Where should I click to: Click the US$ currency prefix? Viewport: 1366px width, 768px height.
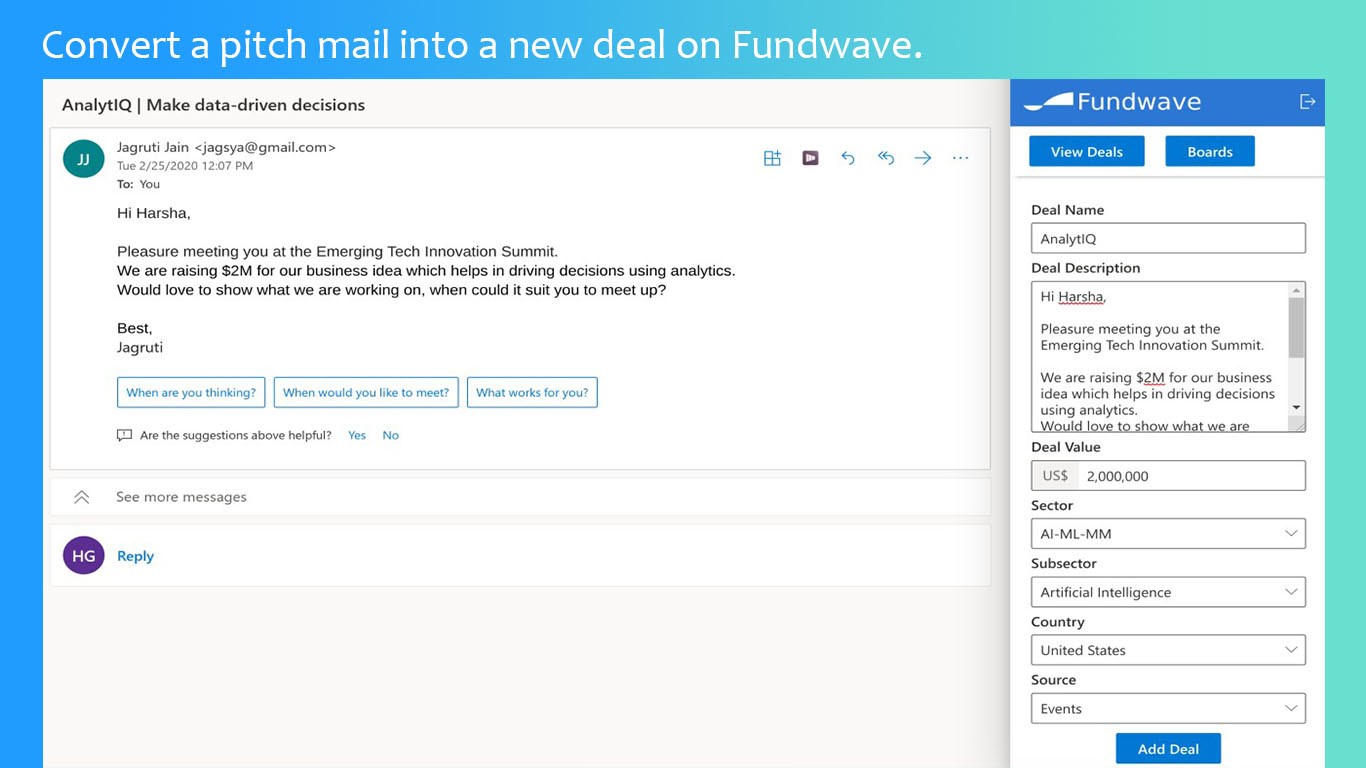1055,476
